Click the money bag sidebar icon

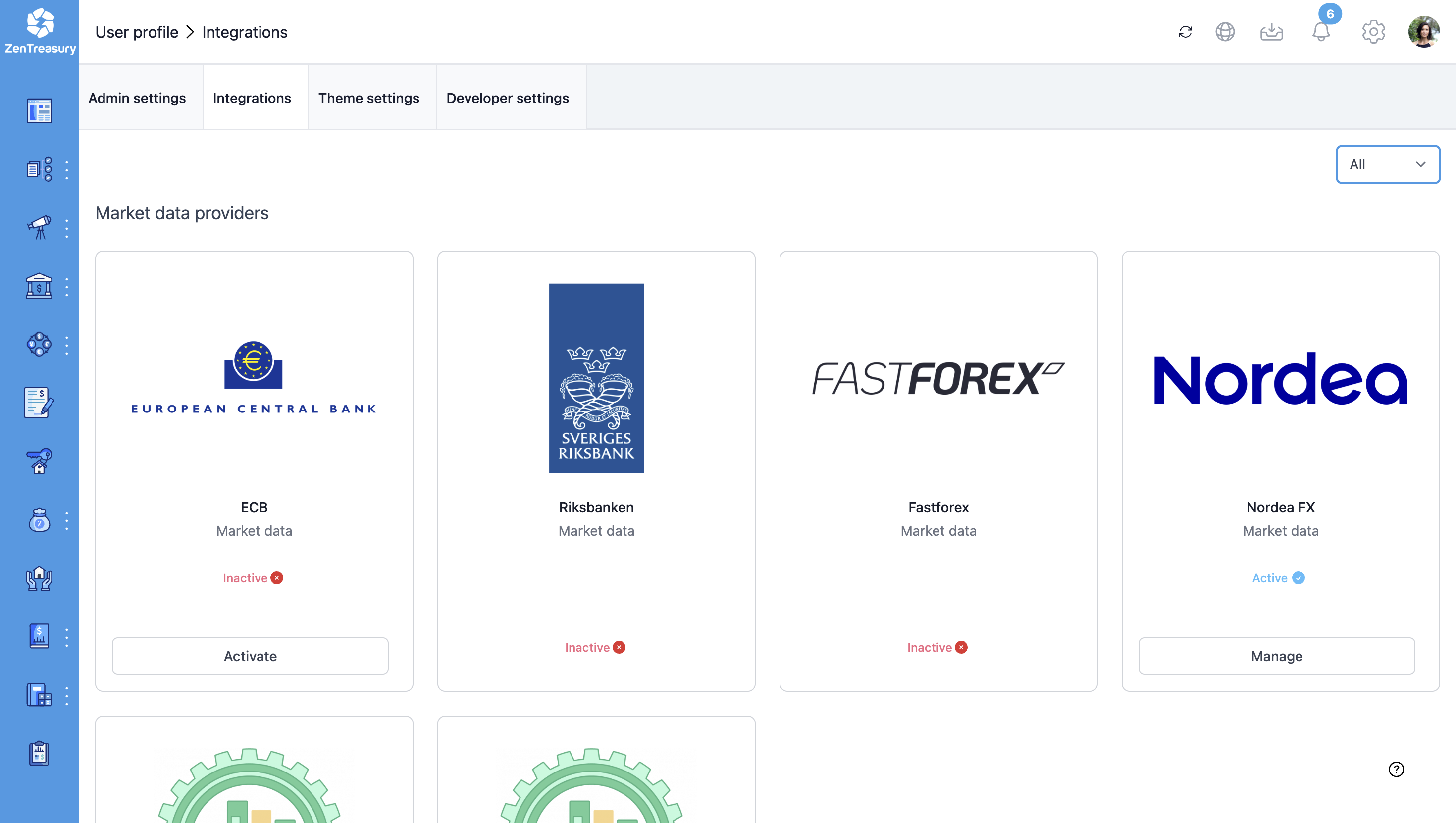tap(39, 520)
